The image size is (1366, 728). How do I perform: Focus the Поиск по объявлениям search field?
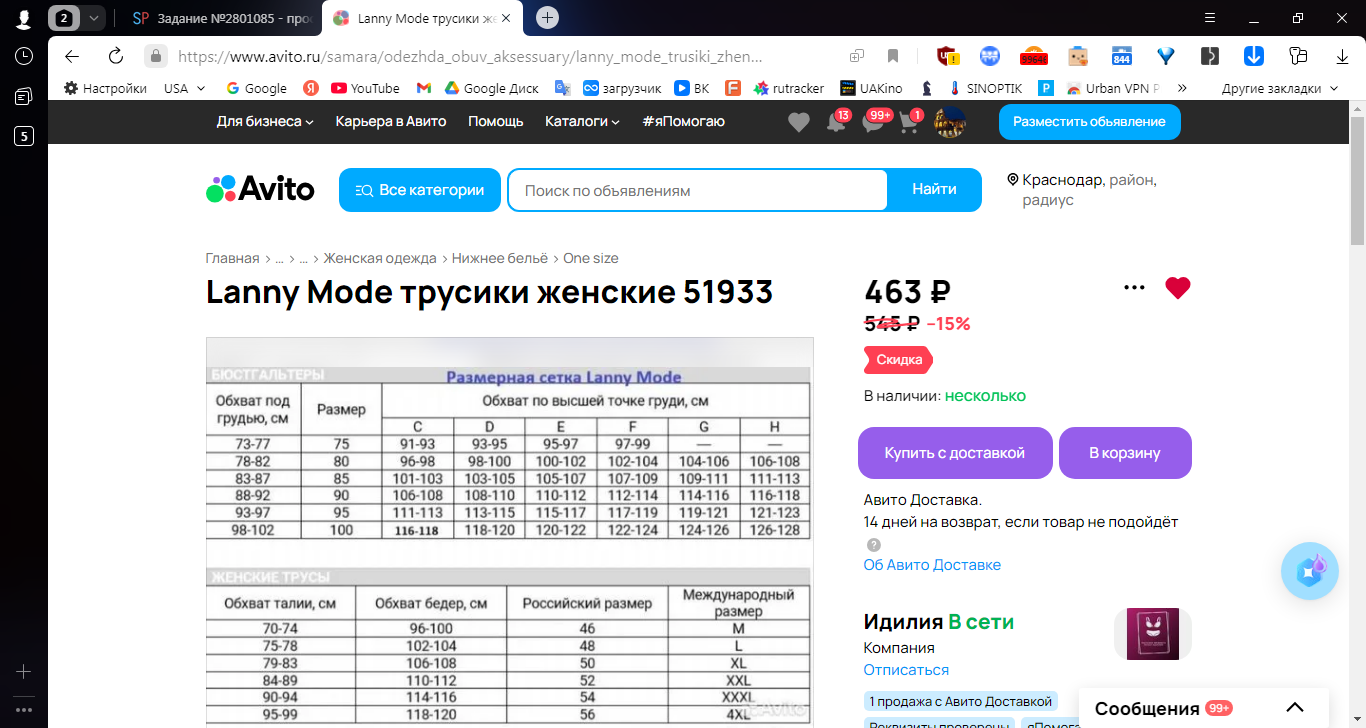coord(697,190)
